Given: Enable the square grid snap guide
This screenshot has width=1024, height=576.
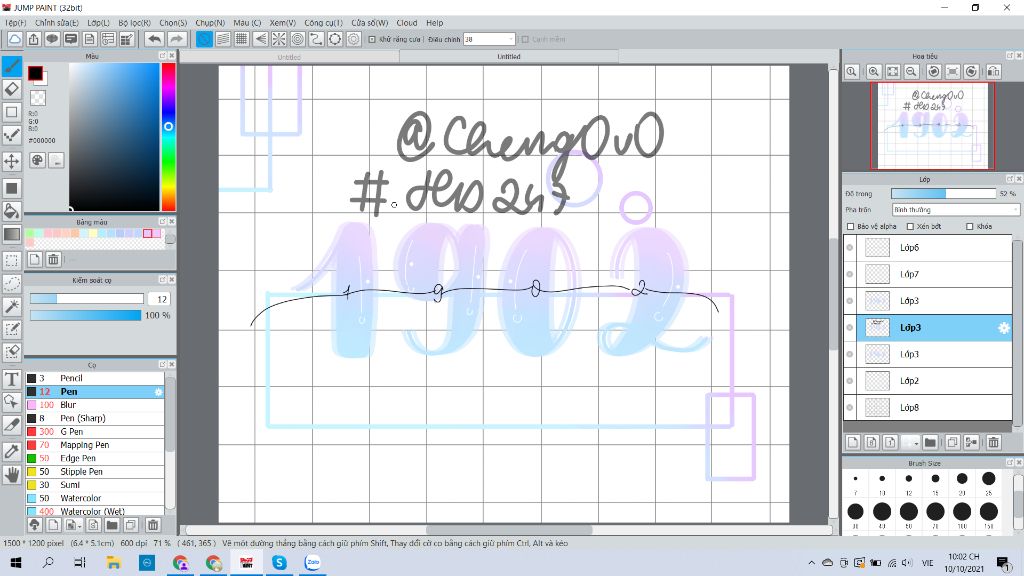Looking at the screenshot, I should tap(242, 39).
